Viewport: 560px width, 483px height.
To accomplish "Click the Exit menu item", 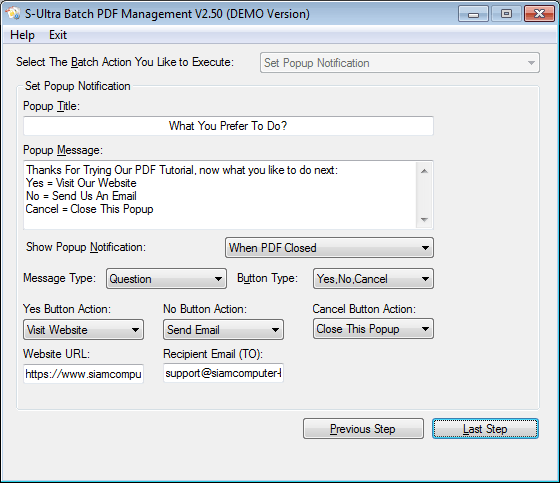I will coord(58,35).
